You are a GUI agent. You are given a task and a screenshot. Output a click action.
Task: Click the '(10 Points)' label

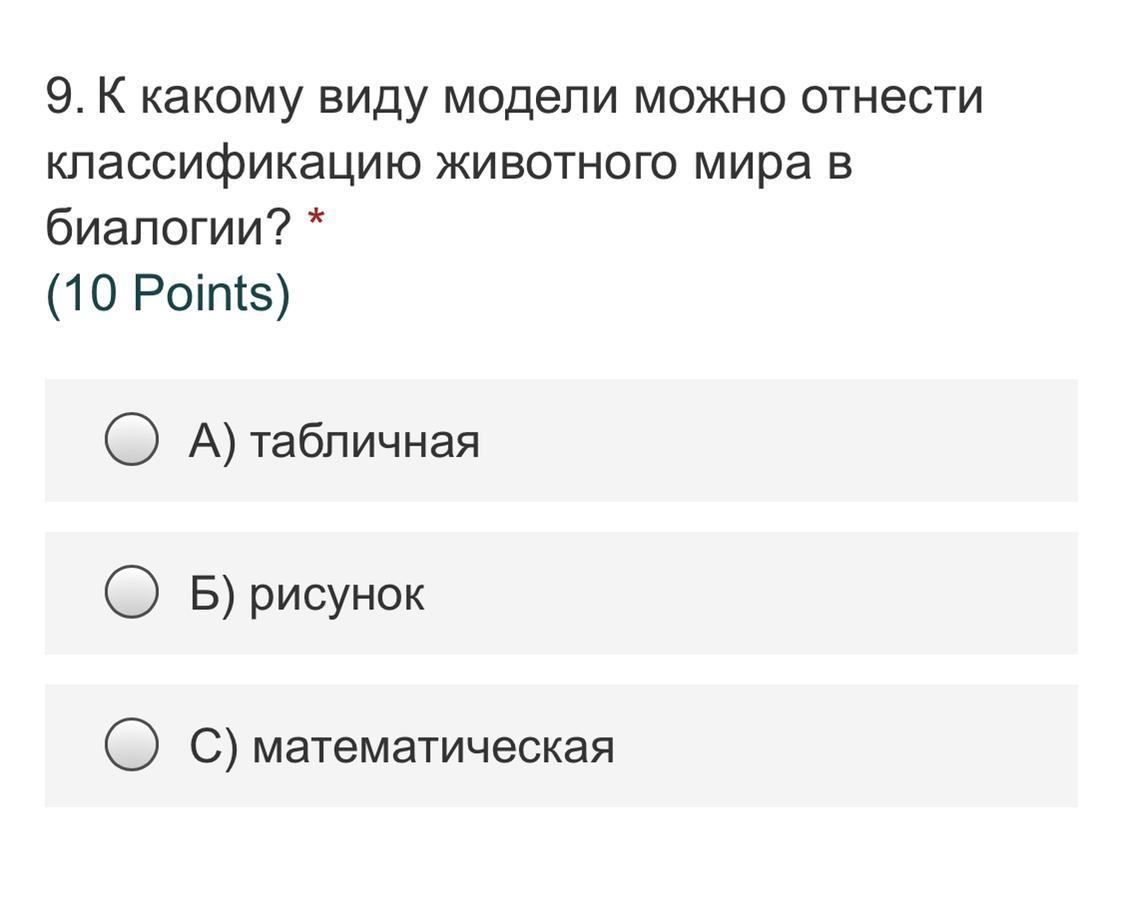coord(168,293)
